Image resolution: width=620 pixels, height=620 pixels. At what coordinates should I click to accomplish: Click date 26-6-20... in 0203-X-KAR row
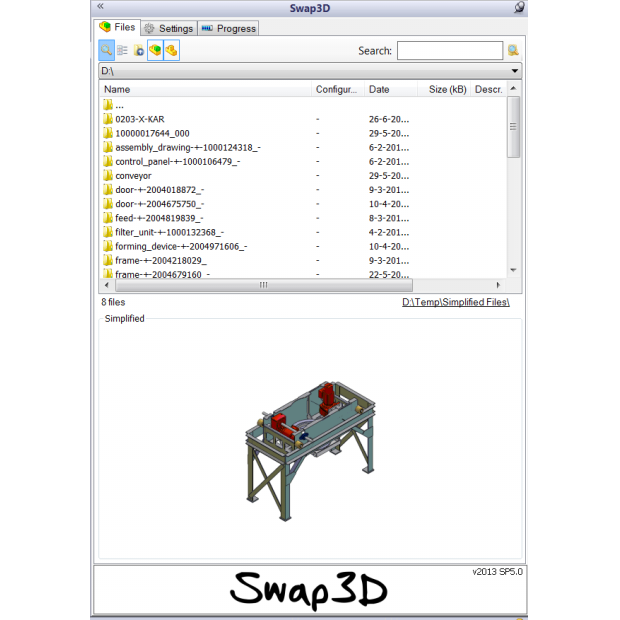click(389, 119)
